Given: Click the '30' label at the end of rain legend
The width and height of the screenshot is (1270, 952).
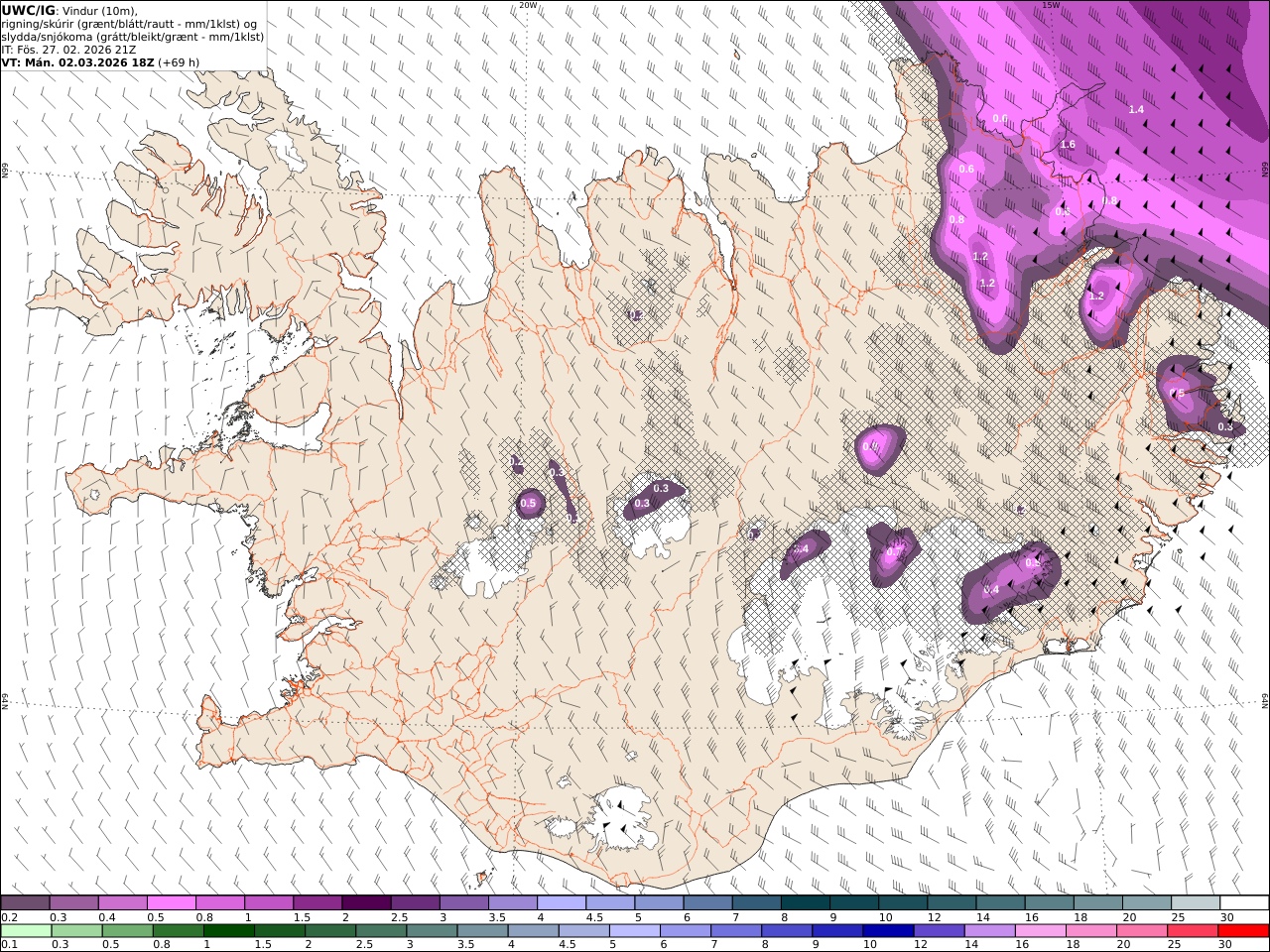Looking at the screenshot, I should [1226, 945].
